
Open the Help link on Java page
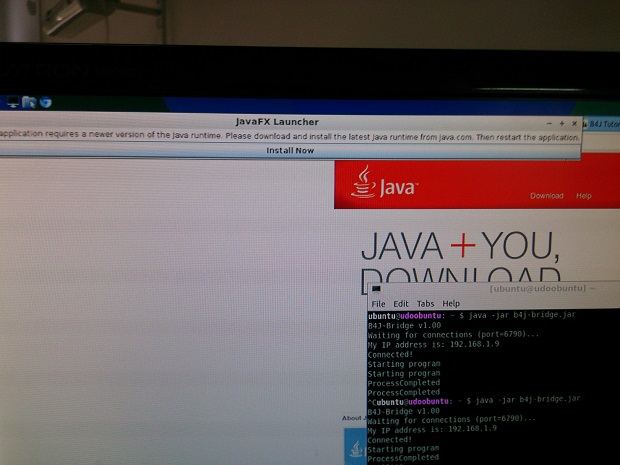(584, 196)
